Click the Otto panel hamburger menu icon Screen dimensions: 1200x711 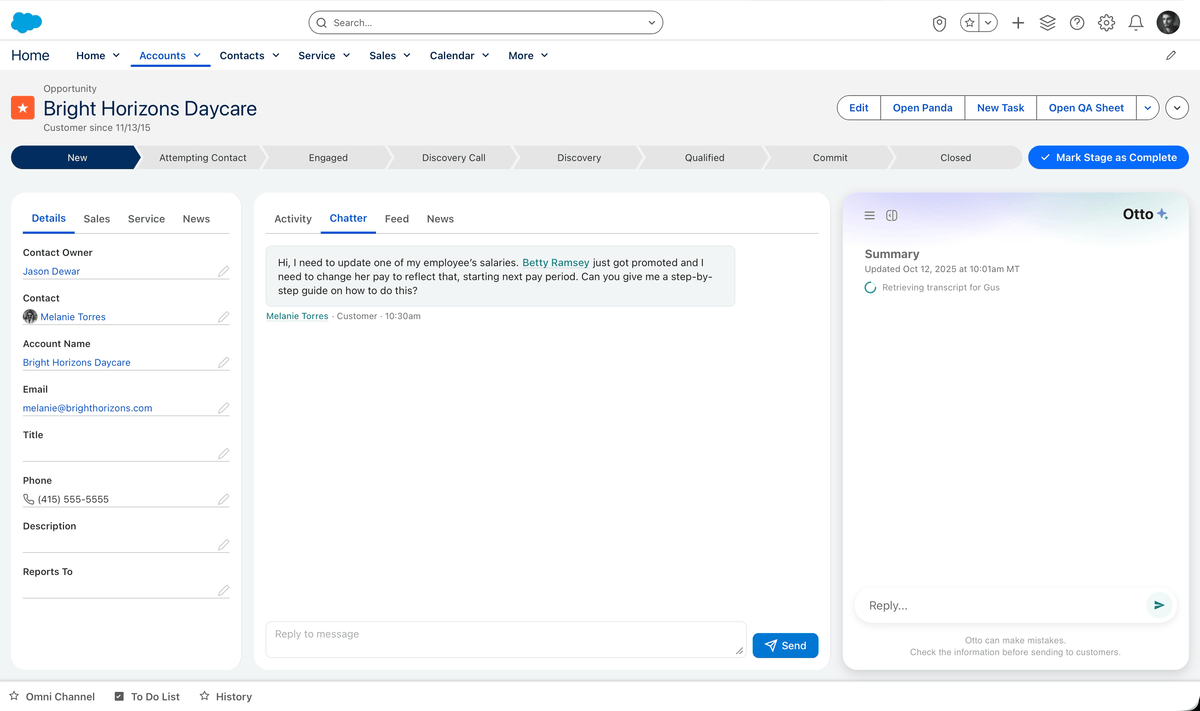click(x=870, y=216)
